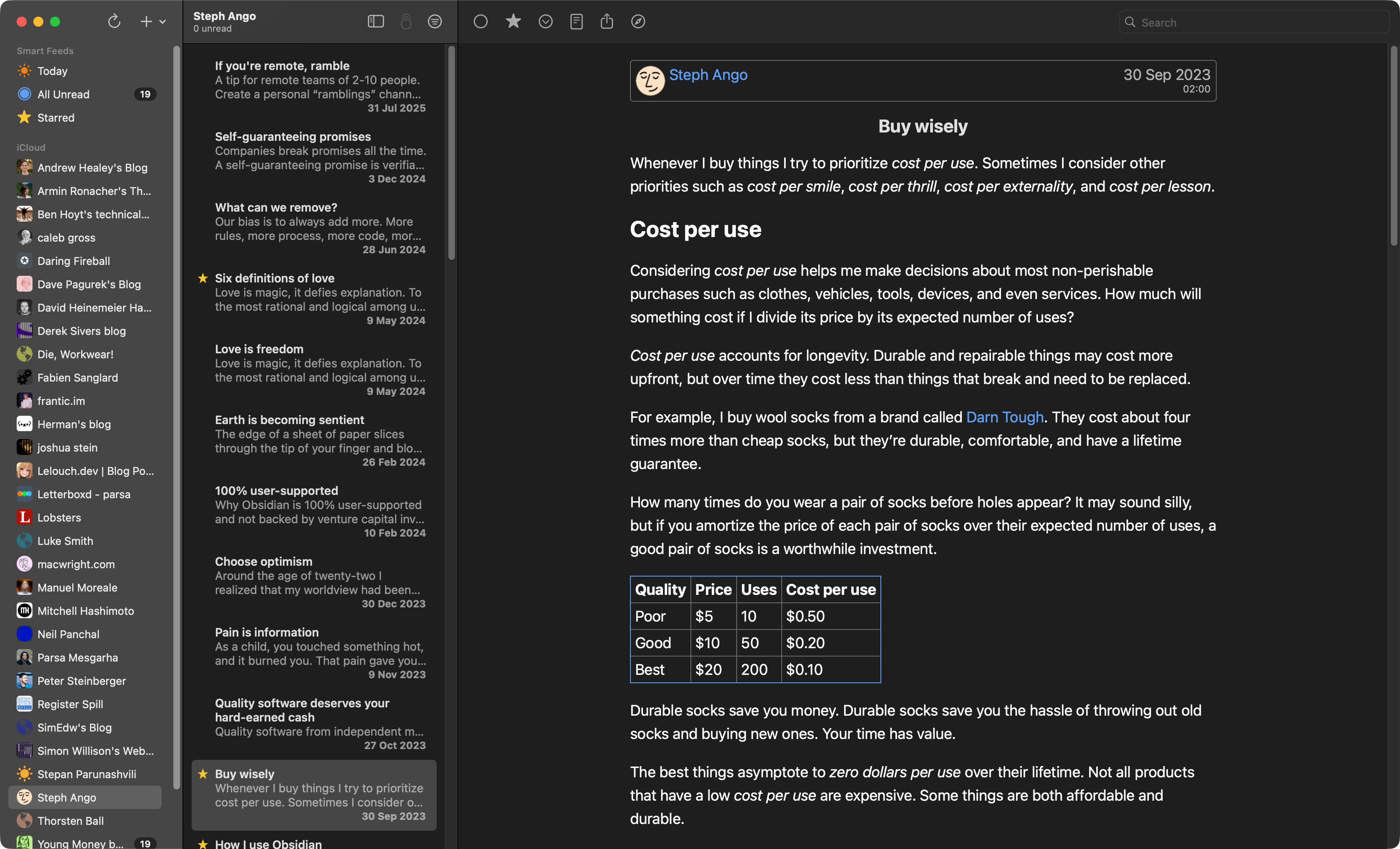1400x849 pixels.
Task: Click the share icon in toolbar
Action: coord(607,22)
